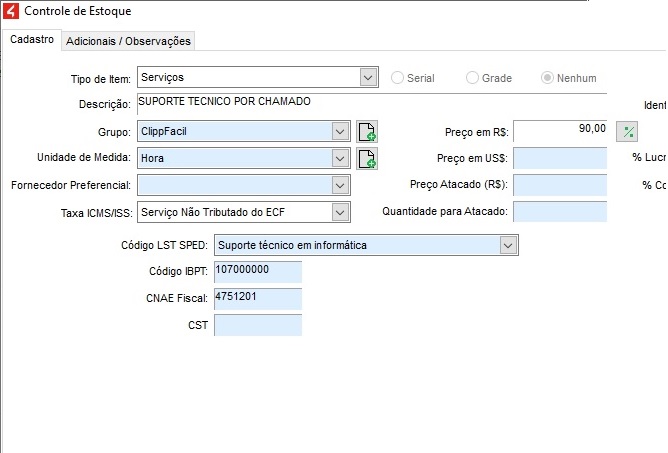Choose the Nenhum radio option
The height and width of the screenshot is (453, 668).
pyautogui.click(x=547, y=78)
